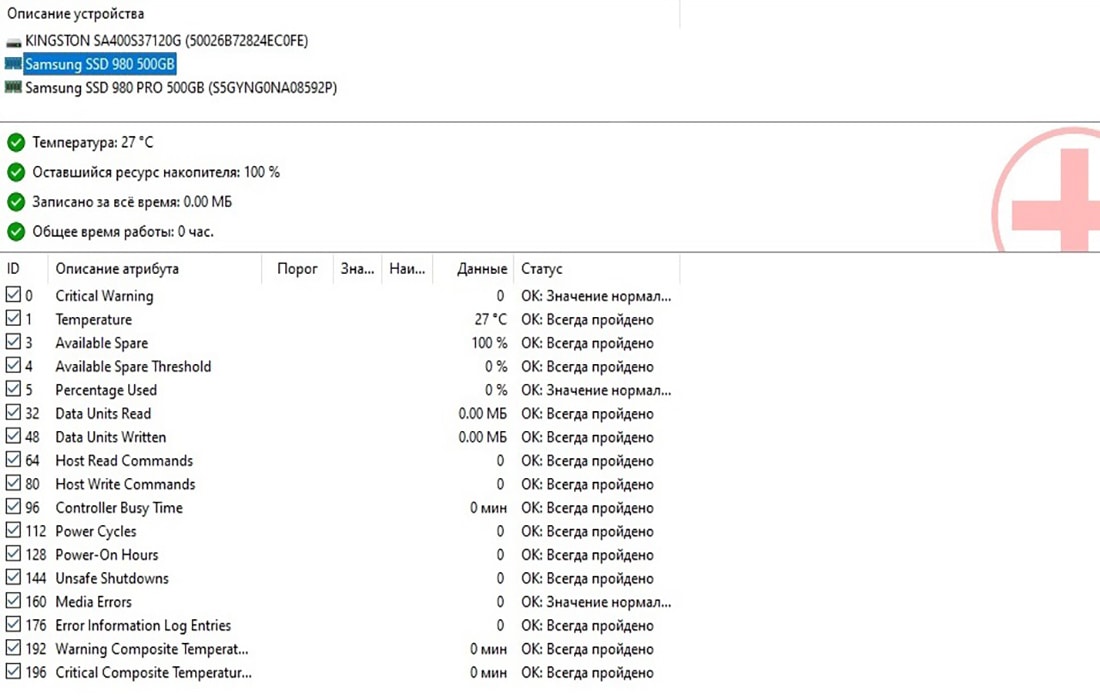The image size is (1100, 700).
Task: Toggle the Available Spare Threshold checkbox
Action: pyautogui.click(x=13, y=365)
